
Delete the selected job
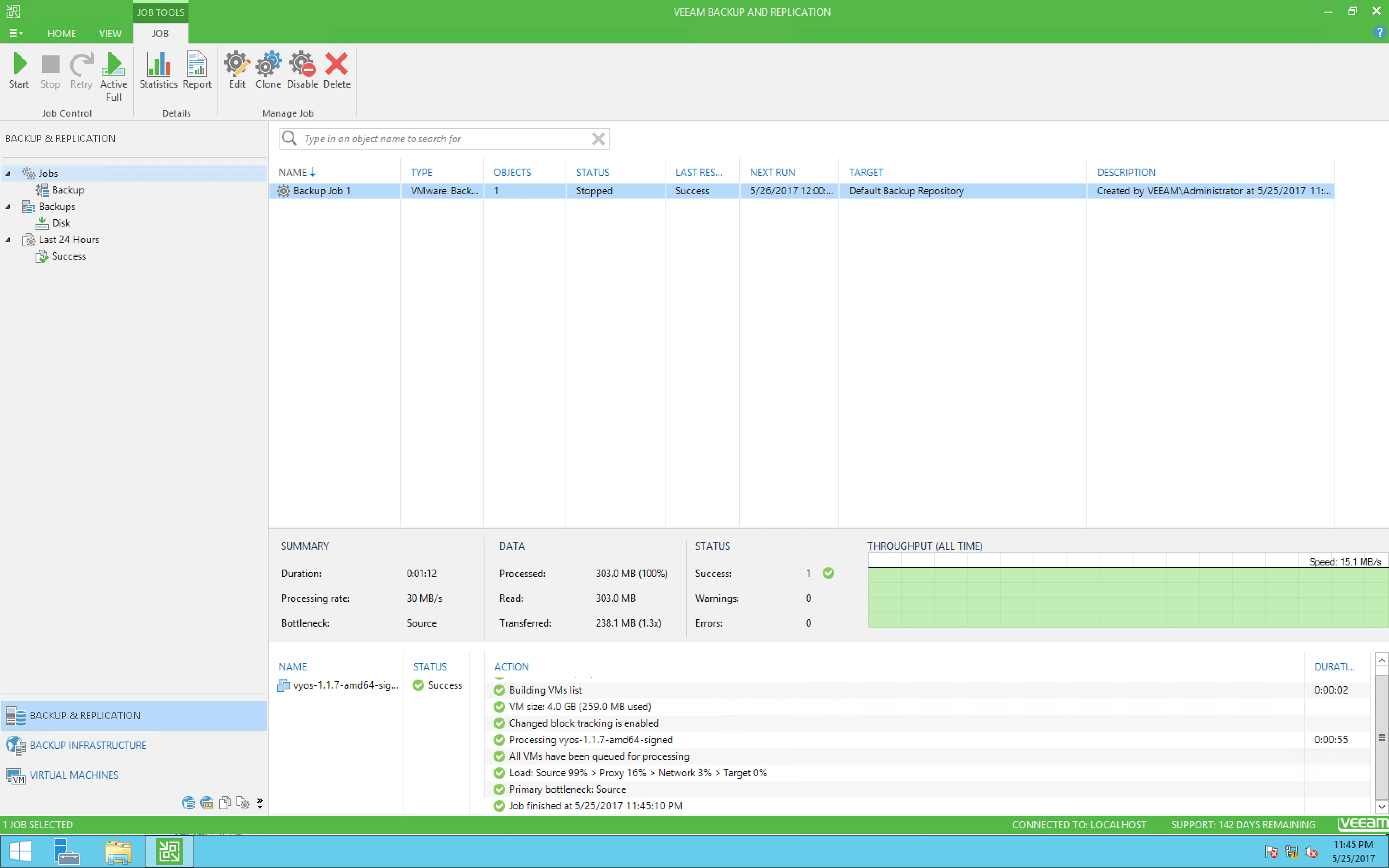click(x=337, y=70)
